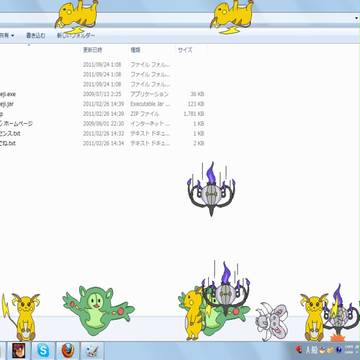Open Firefox from the taskbar
Viewport: 360px width, 360px height.
68,351
